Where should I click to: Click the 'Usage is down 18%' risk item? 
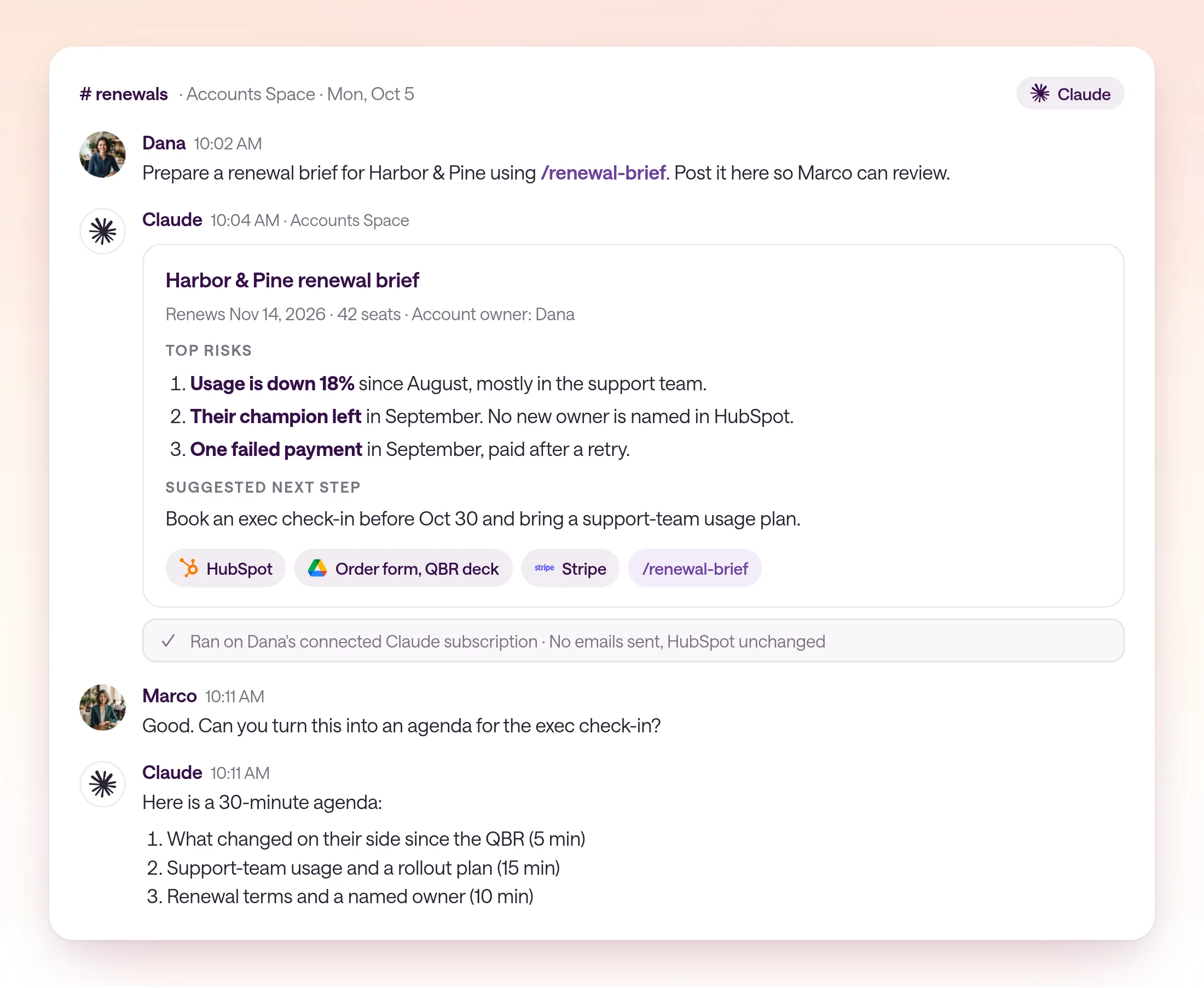(x=438, y=384)
